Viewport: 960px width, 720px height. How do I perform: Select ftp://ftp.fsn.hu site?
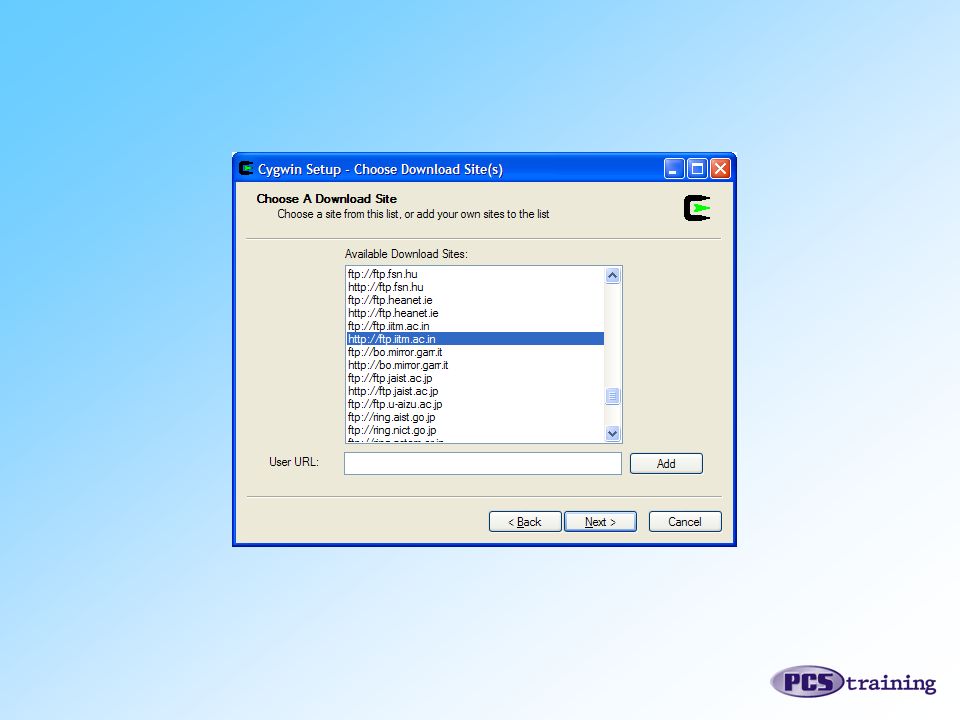[475, 274]
